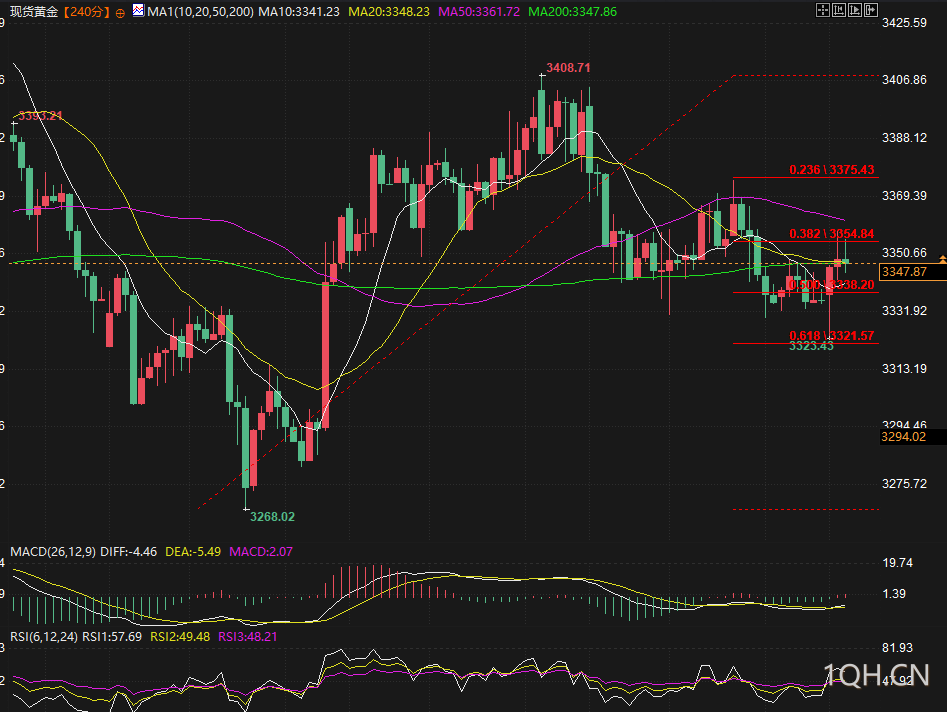Select the 0.236 \ 3375.43 Fibonacci level

(832, 170)
